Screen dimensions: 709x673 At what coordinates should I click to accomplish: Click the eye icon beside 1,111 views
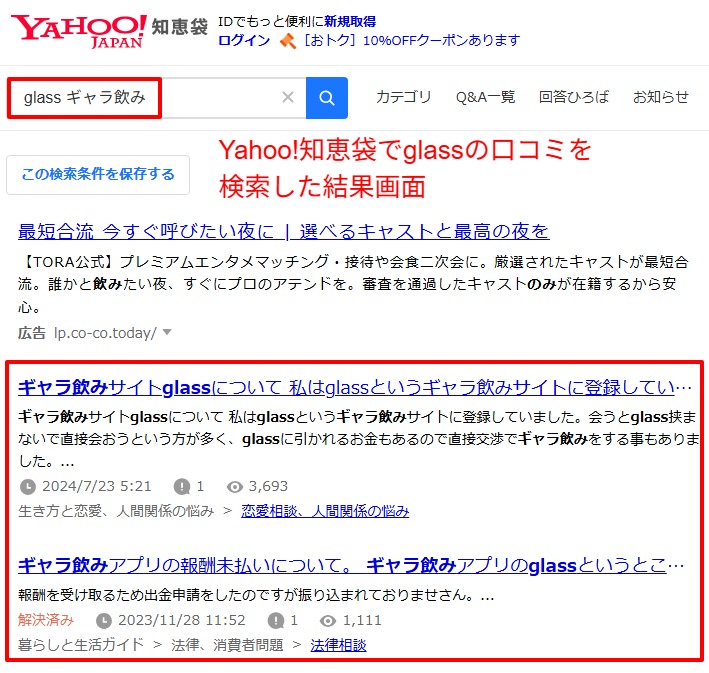pos(328,621)
